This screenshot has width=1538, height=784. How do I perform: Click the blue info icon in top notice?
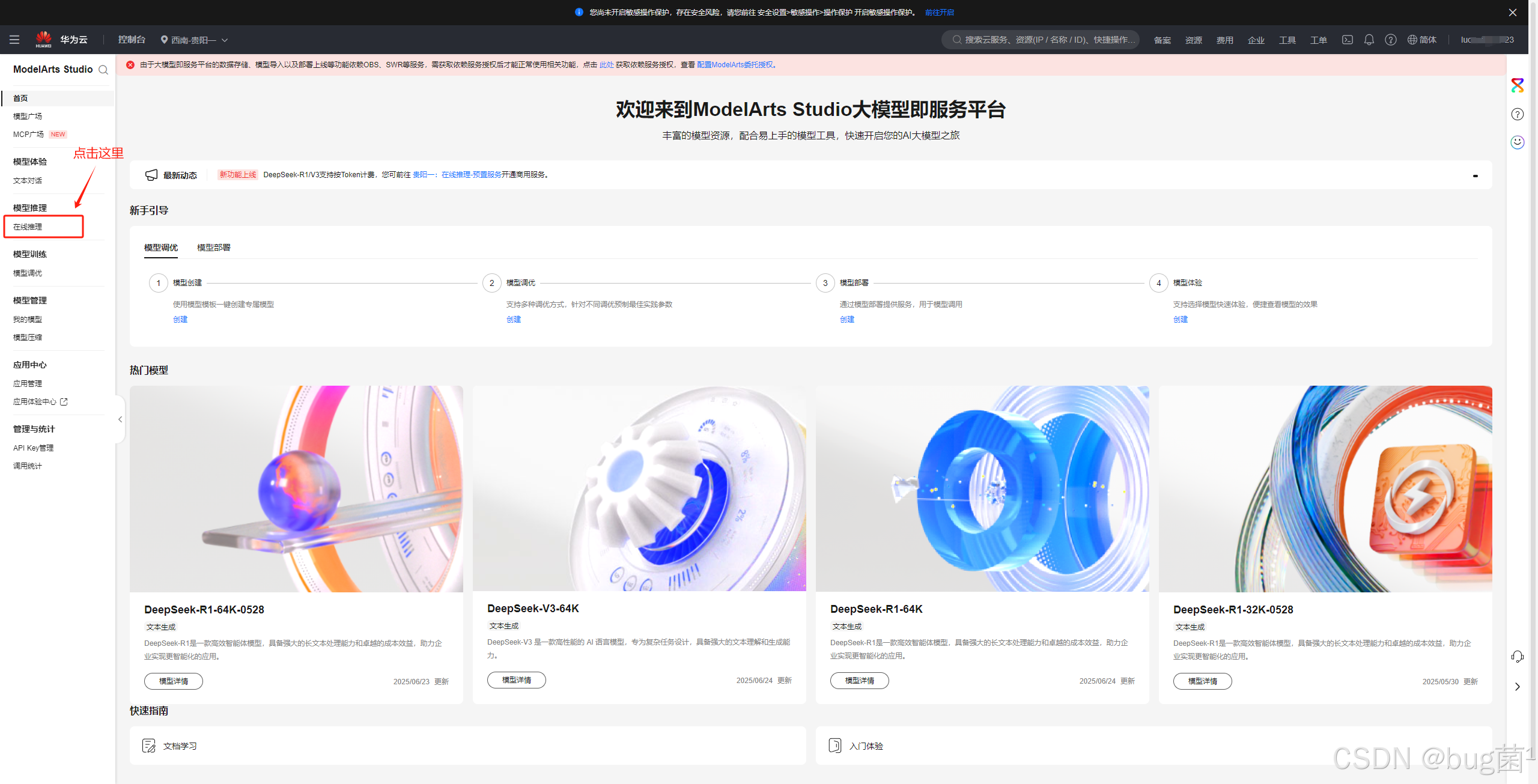579,12
